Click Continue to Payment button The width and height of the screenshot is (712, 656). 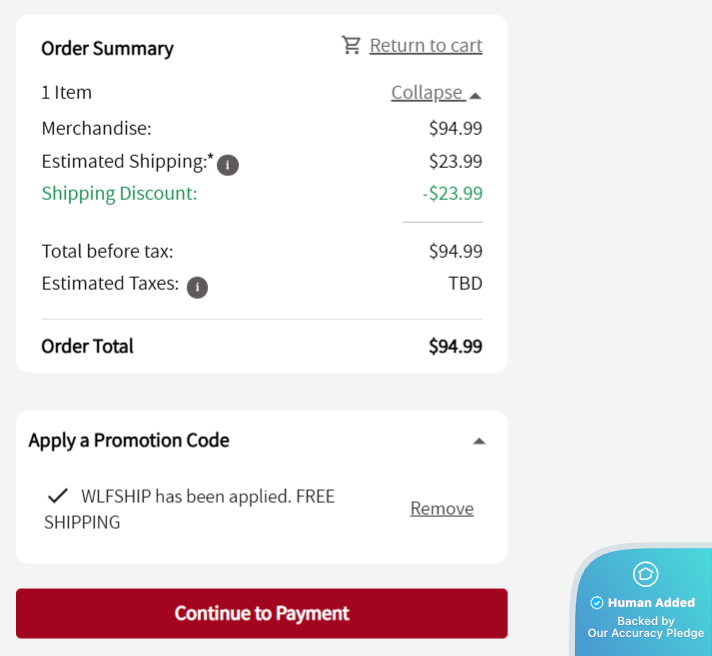click(x=262, y=613)
